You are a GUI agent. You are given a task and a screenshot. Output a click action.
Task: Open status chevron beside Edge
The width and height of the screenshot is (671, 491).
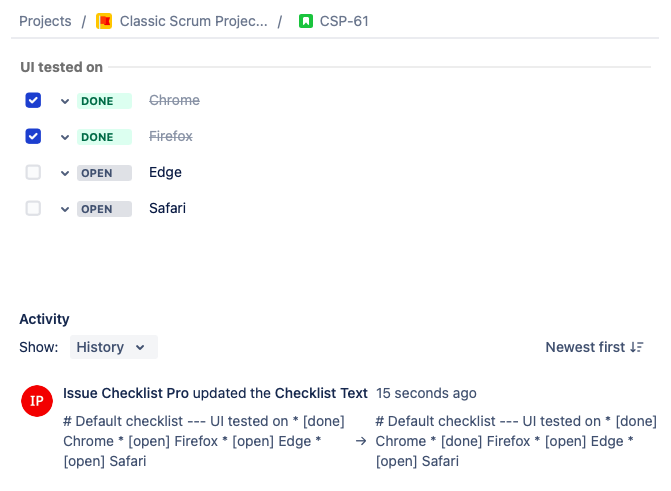tap(65, 173)
